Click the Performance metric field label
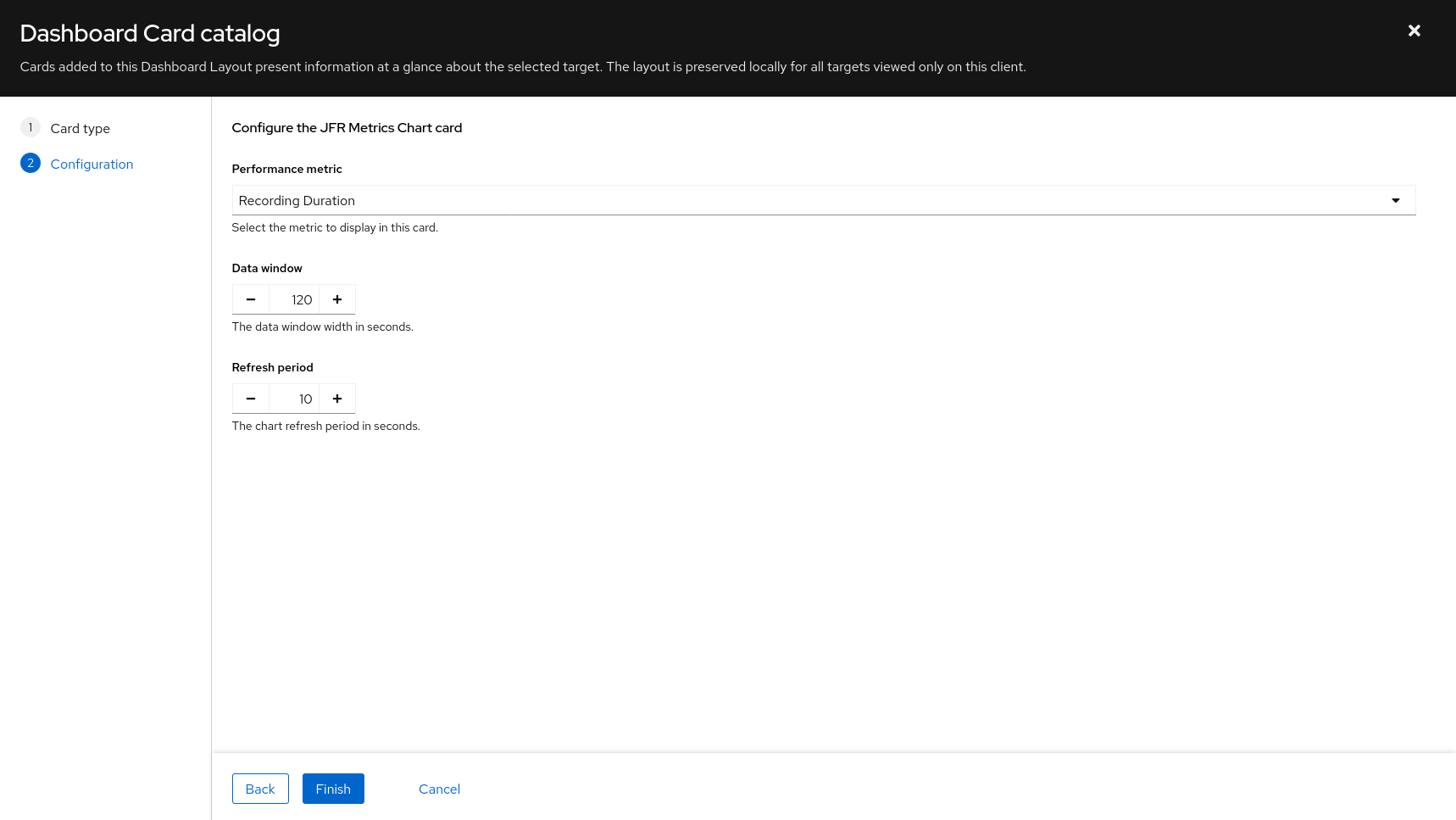This screenshot has width=1456, height=820. tap(286, 169)
